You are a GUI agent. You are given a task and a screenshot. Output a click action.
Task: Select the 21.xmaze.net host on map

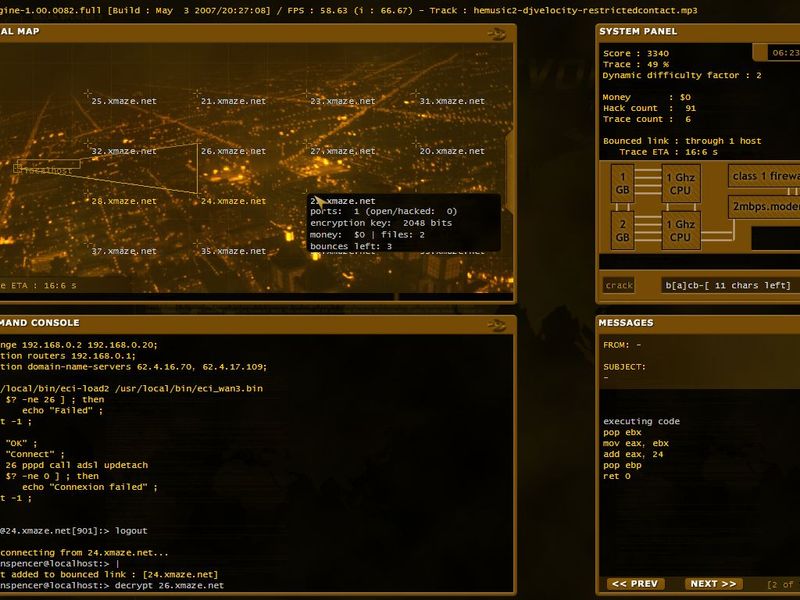pos(233,101)
